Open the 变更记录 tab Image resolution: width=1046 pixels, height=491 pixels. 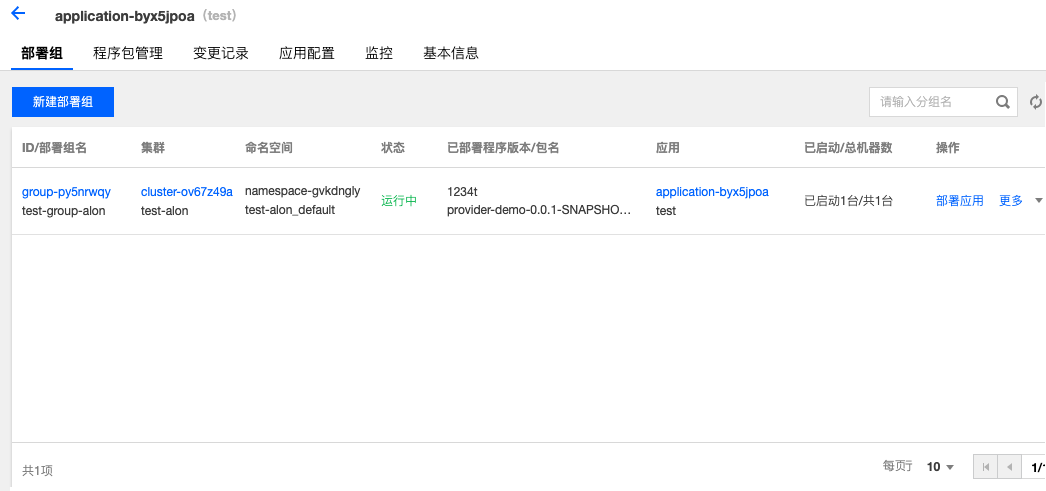221,53
